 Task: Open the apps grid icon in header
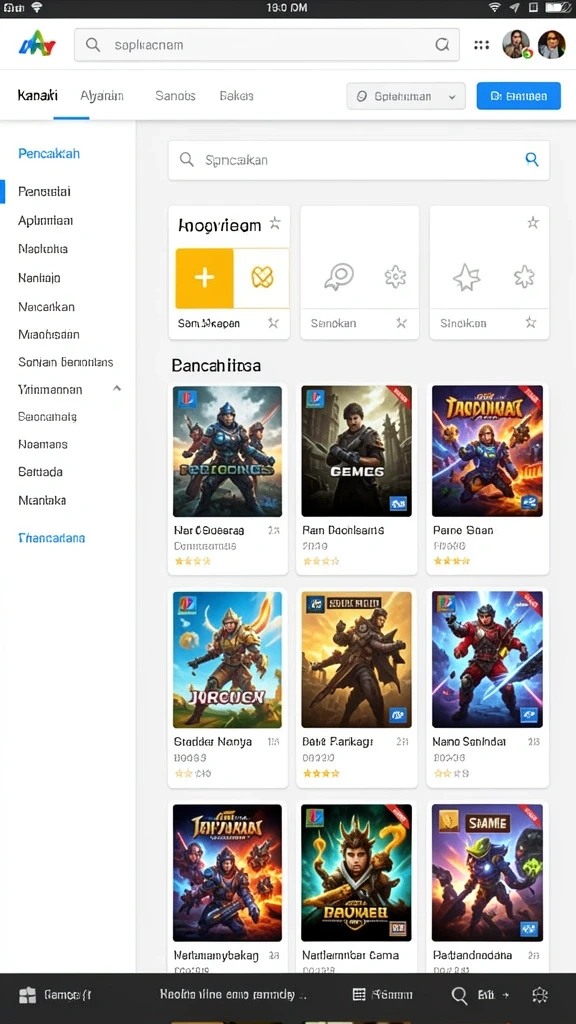tap(481, 45)
